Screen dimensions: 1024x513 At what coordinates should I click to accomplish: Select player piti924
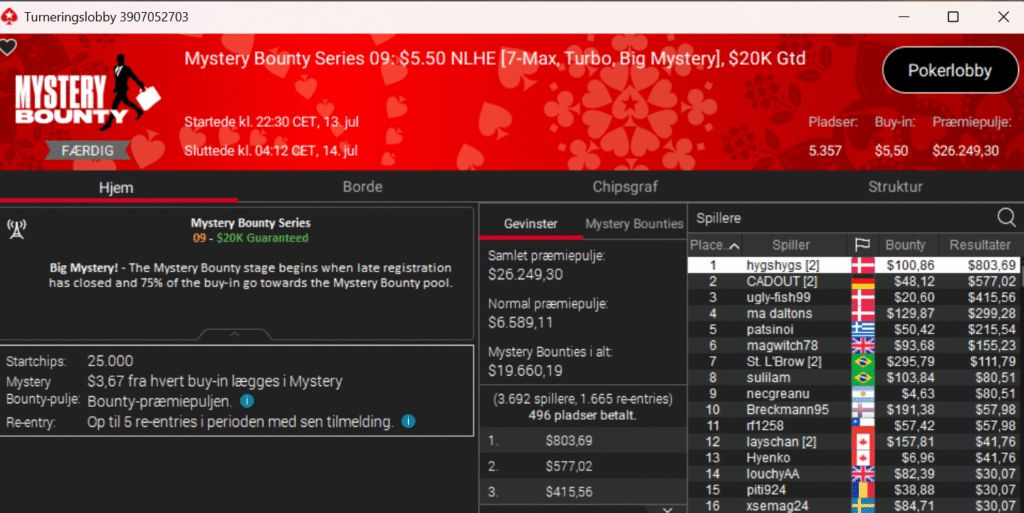coord(854,490)
